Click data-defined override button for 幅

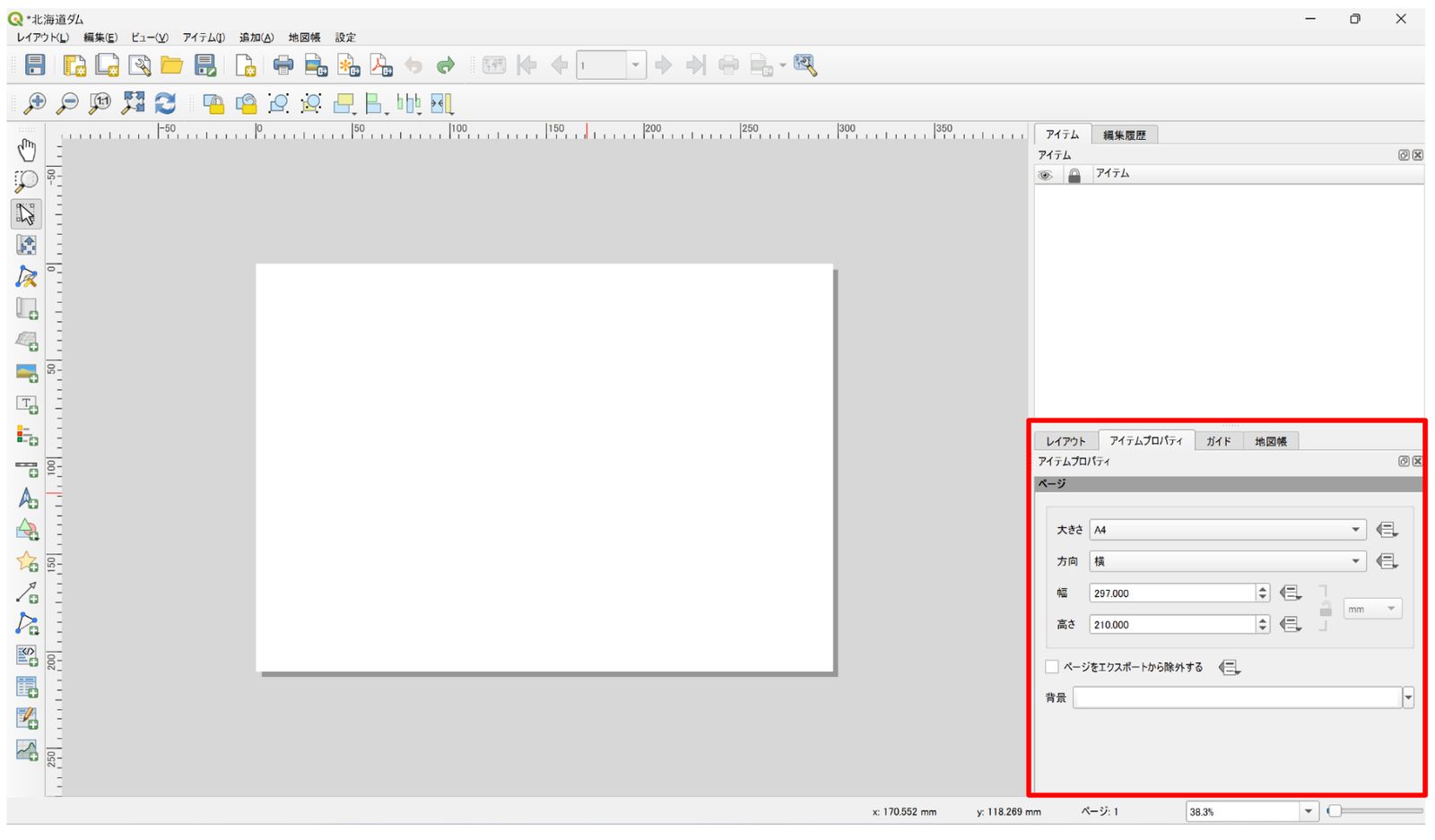tap(1290, 593)
